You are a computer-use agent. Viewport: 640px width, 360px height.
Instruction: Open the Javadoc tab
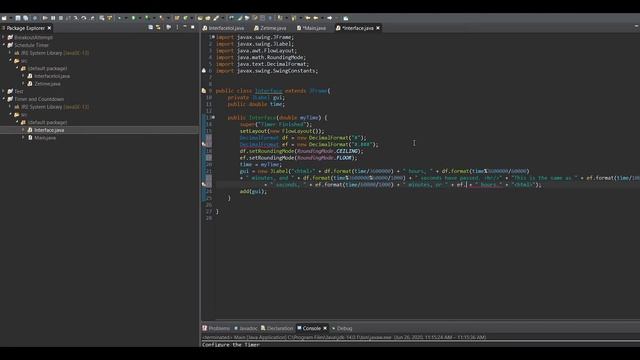(245, 328)
